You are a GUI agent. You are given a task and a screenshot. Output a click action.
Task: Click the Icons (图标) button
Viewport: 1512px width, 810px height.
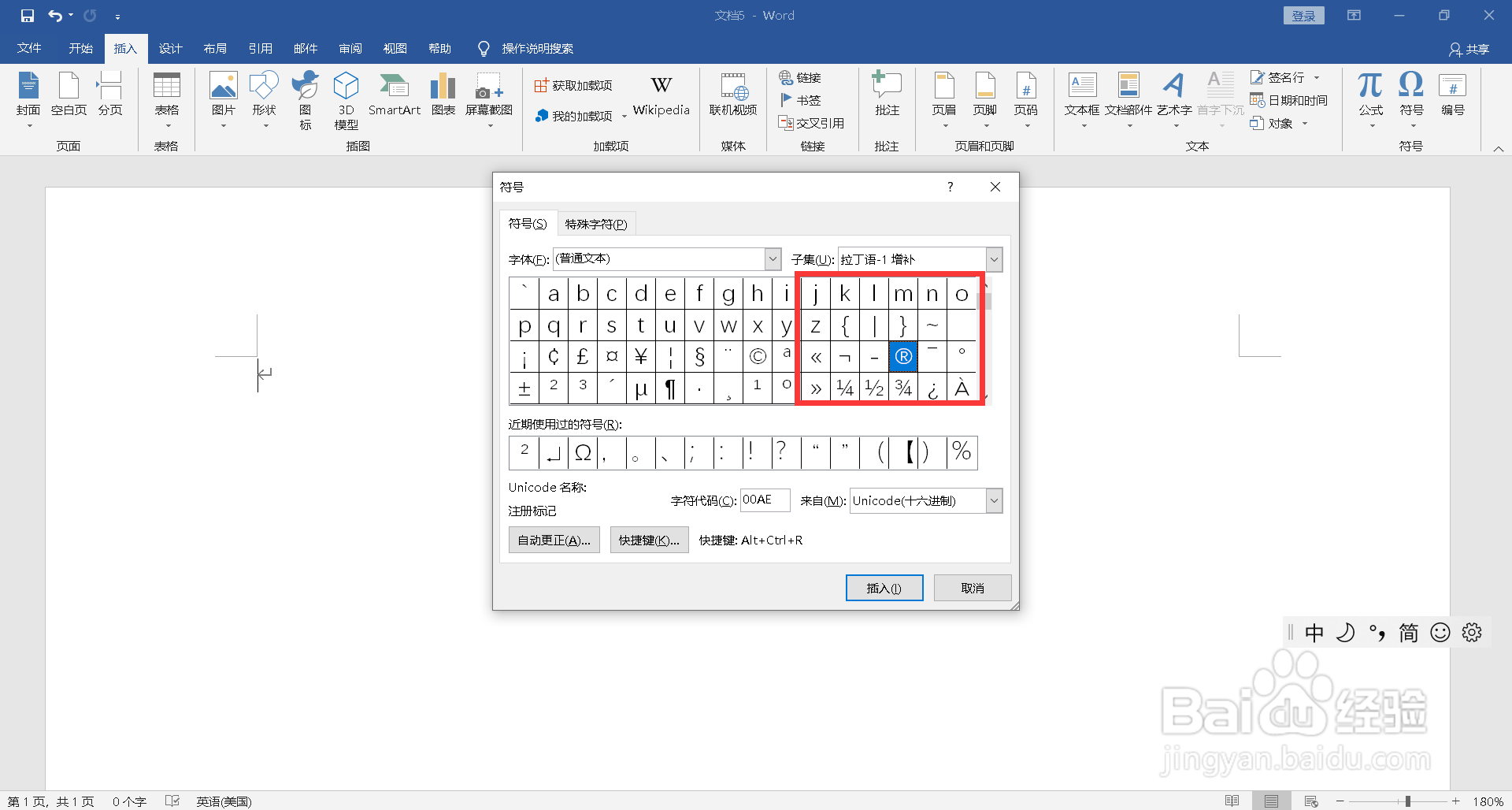tap(306, 100)
